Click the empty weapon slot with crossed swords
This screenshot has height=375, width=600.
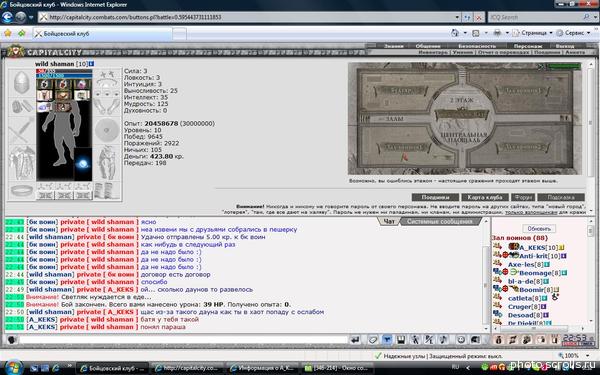[21, 131]
